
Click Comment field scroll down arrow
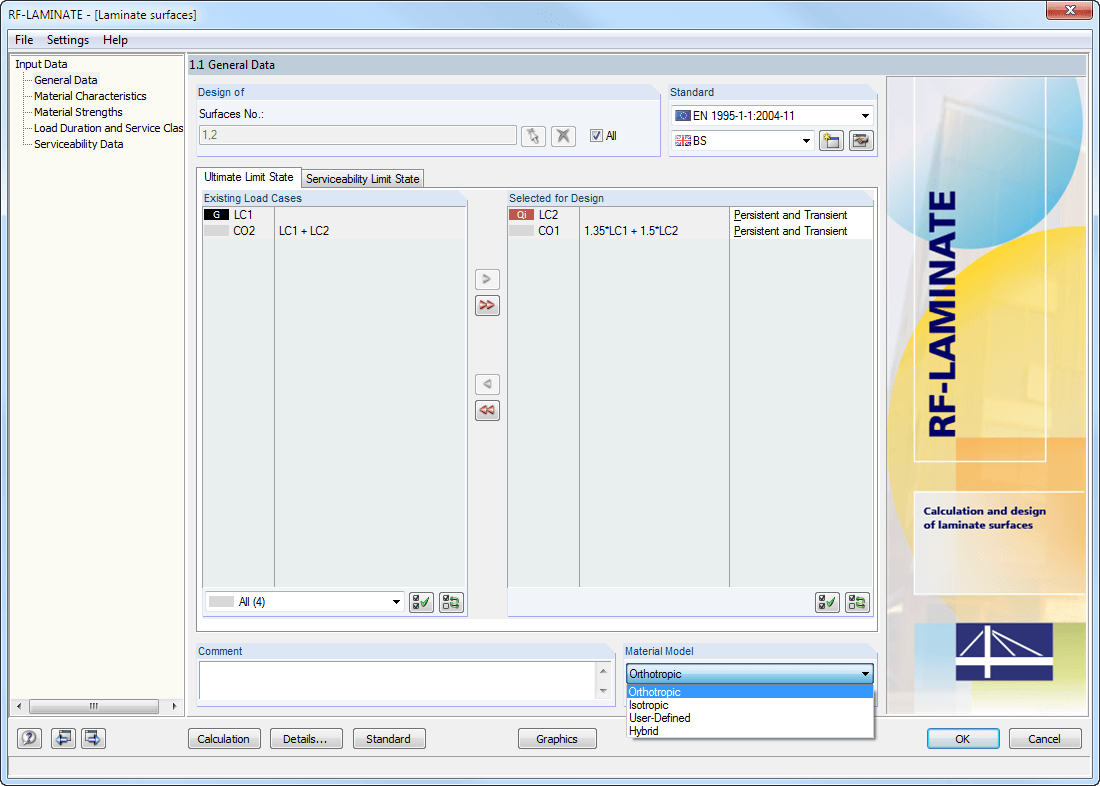click(x=603, y=691)
